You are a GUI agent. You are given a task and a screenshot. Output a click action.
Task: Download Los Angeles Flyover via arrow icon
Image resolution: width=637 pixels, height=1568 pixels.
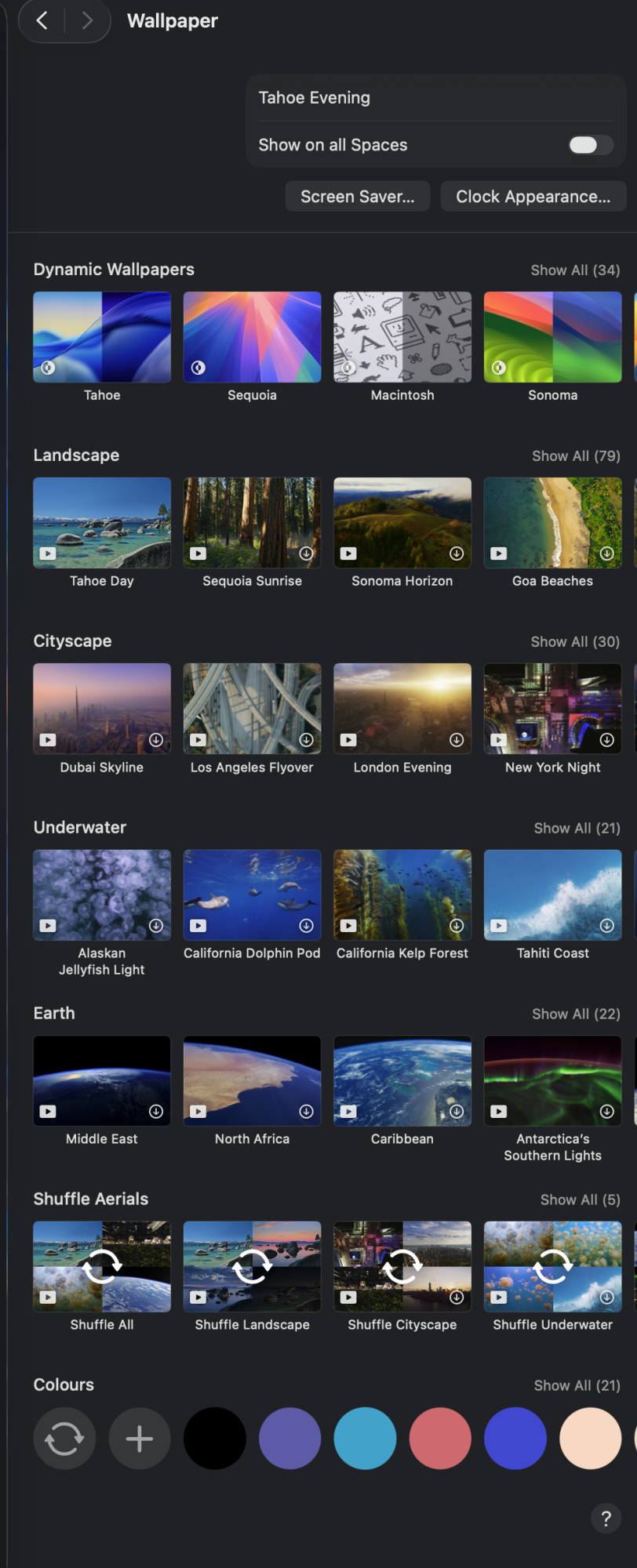307,740
